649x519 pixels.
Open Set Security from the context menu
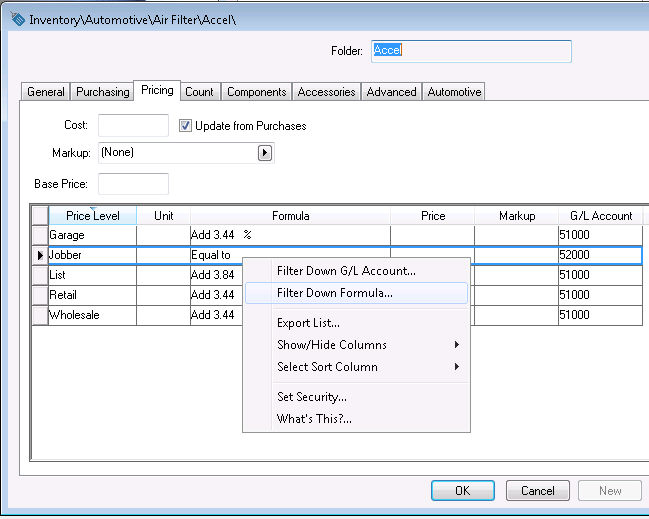311,397
